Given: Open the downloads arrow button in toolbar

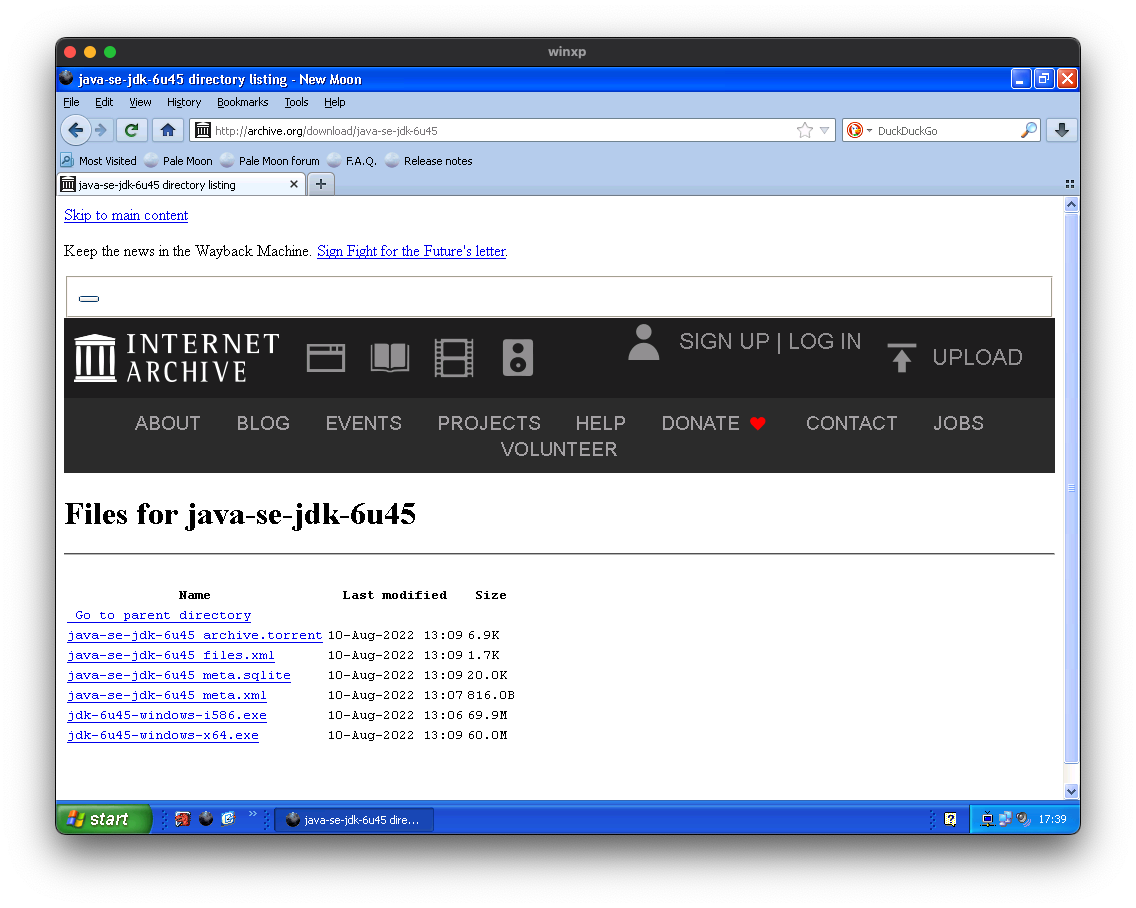Looking at the screenshot, I should [1061, 130].
